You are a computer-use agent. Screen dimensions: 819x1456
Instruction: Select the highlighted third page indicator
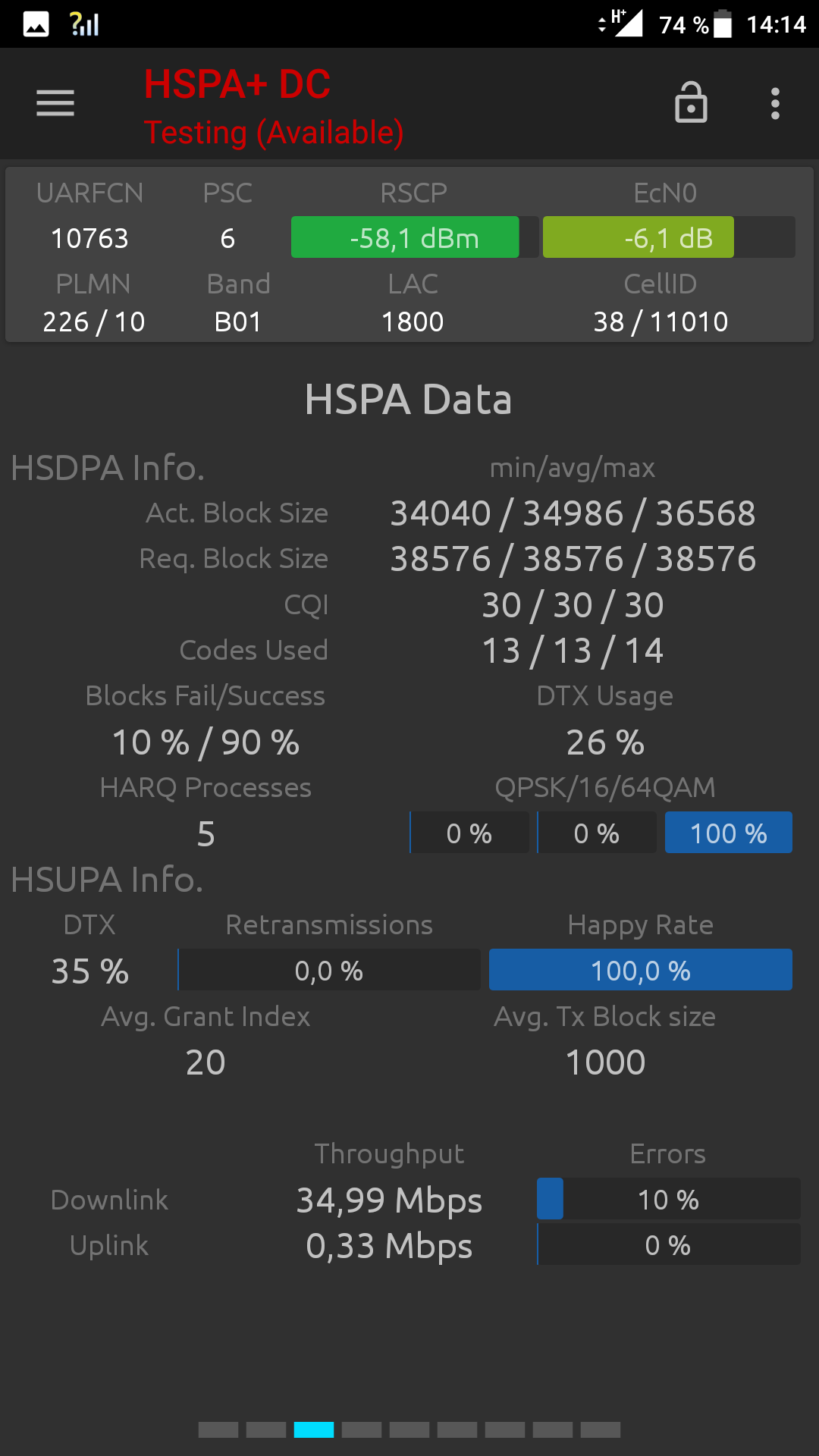[x=314, y=1429]
